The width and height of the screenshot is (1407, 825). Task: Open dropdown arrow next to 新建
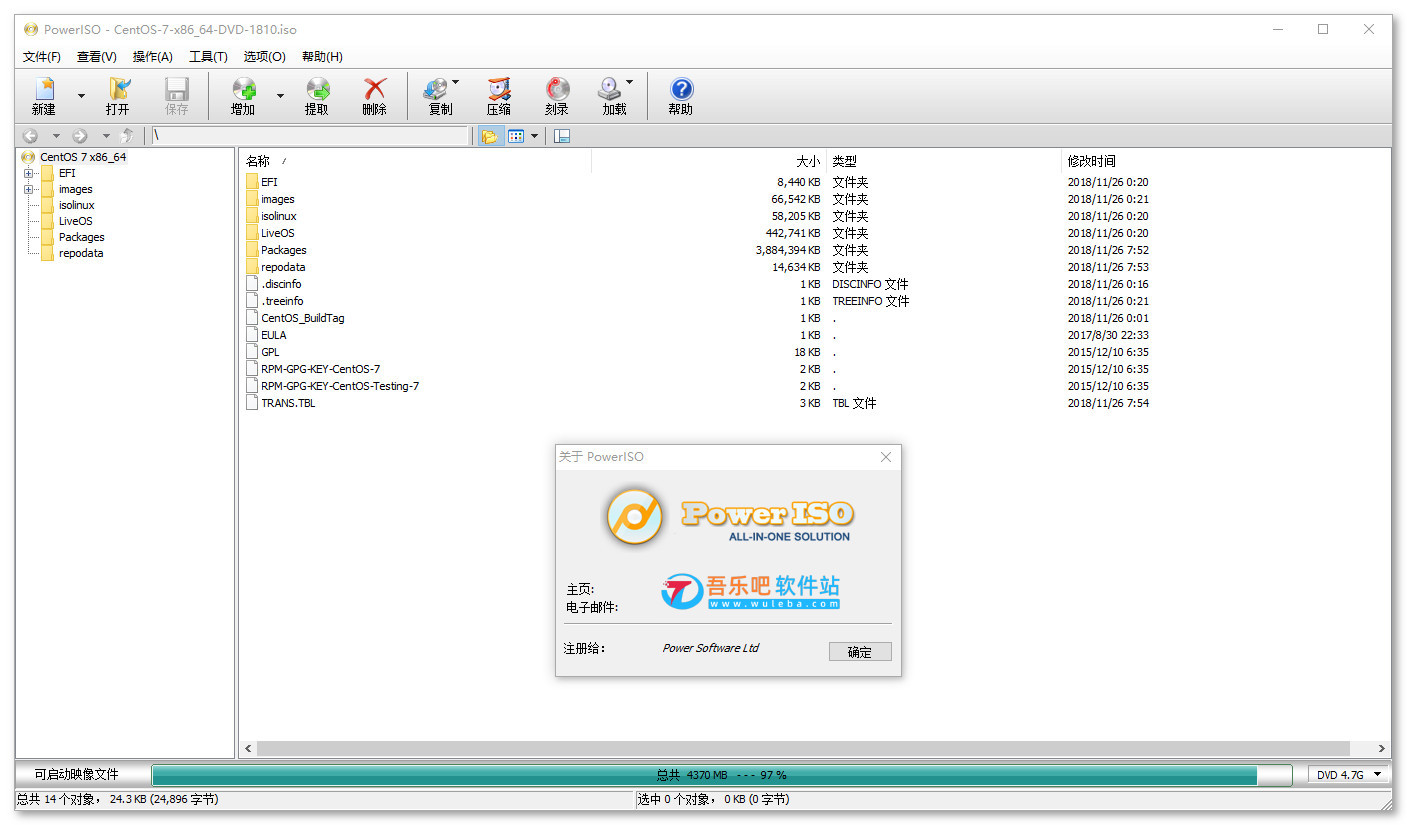(x=82, y=96)
